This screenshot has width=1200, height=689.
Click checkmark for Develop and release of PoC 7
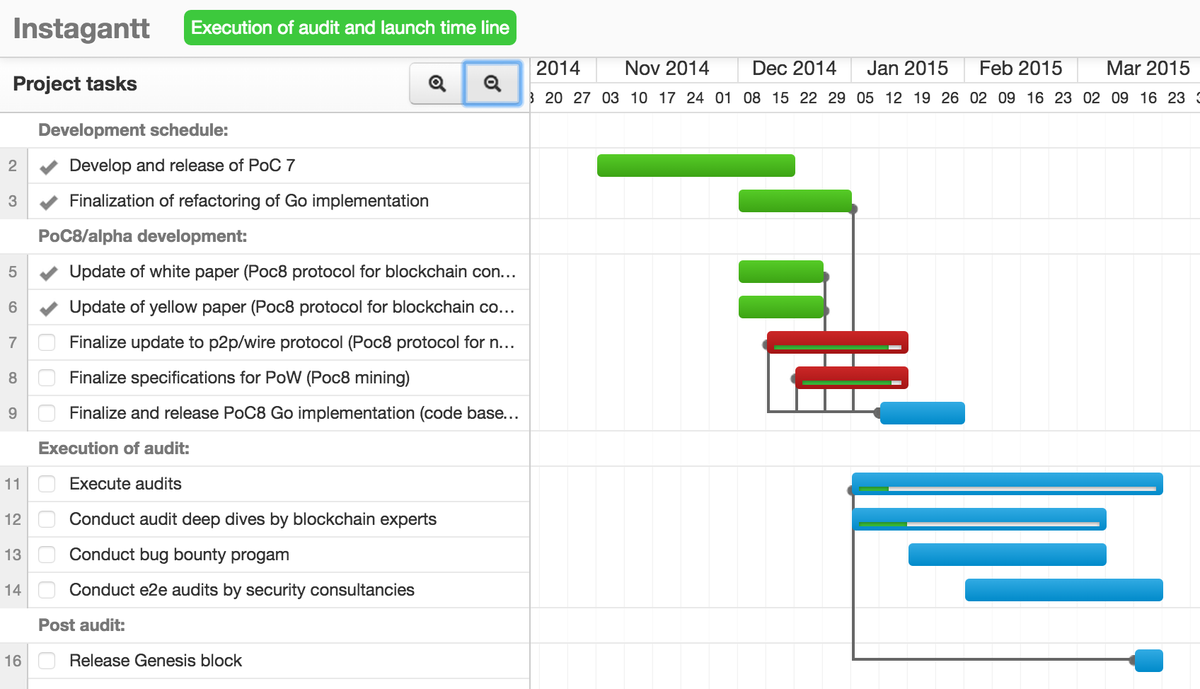coord(47,166)
